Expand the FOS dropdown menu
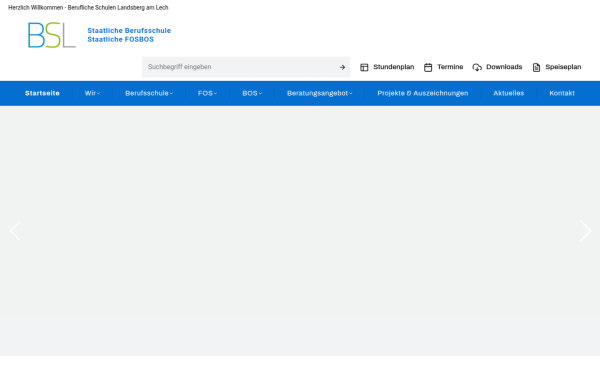Viewport: 600px width, 375px height. tap(207, 93)
